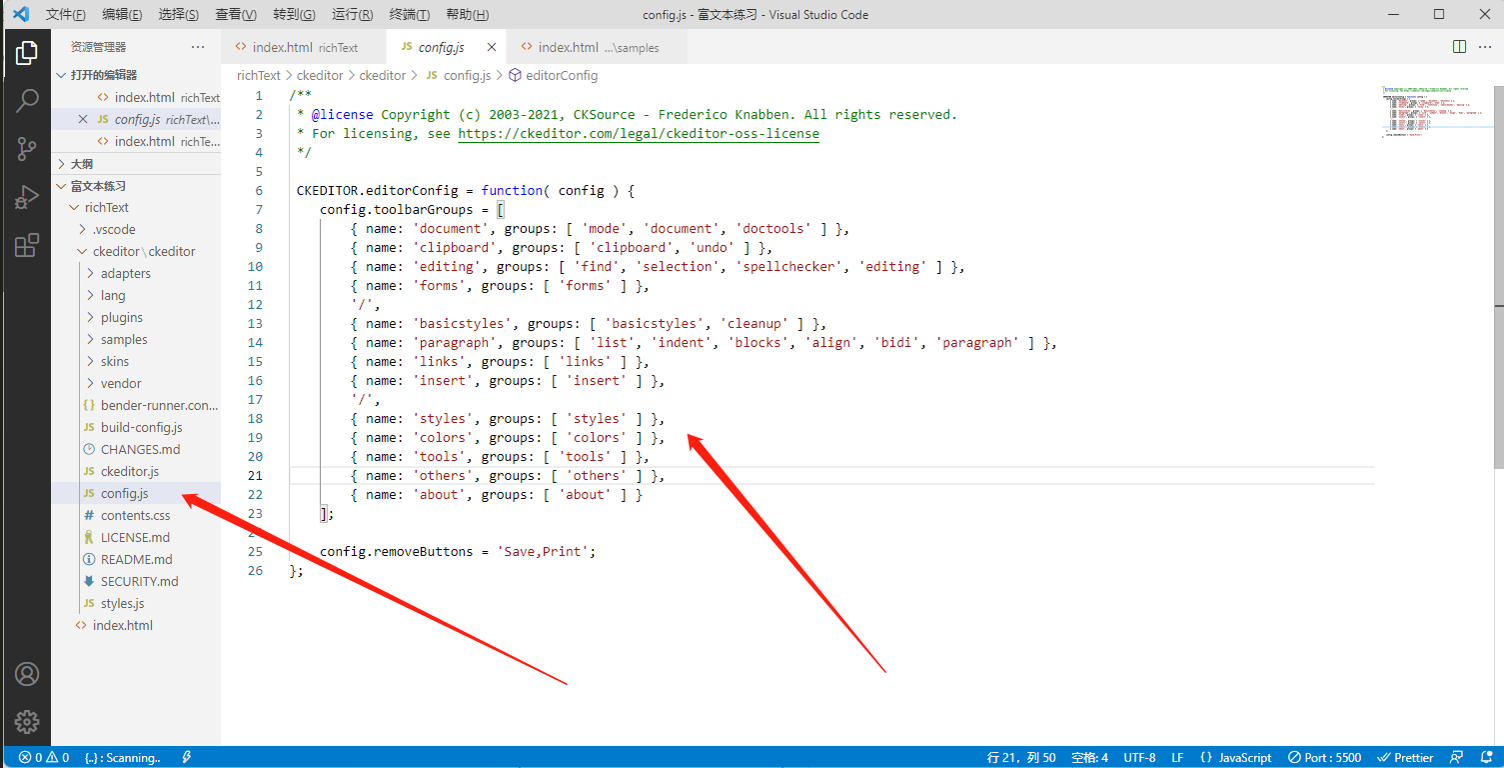Open the Extensions view icon
This screenshot has width=1504, height=768.
(27, 245)
